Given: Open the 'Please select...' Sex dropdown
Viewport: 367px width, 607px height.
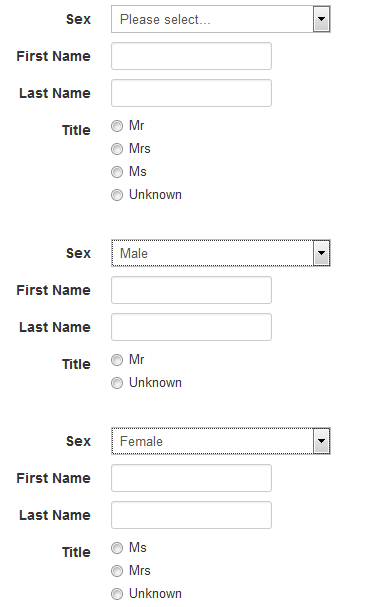Looking at the screenshot, I should click(x=221, y=19).
